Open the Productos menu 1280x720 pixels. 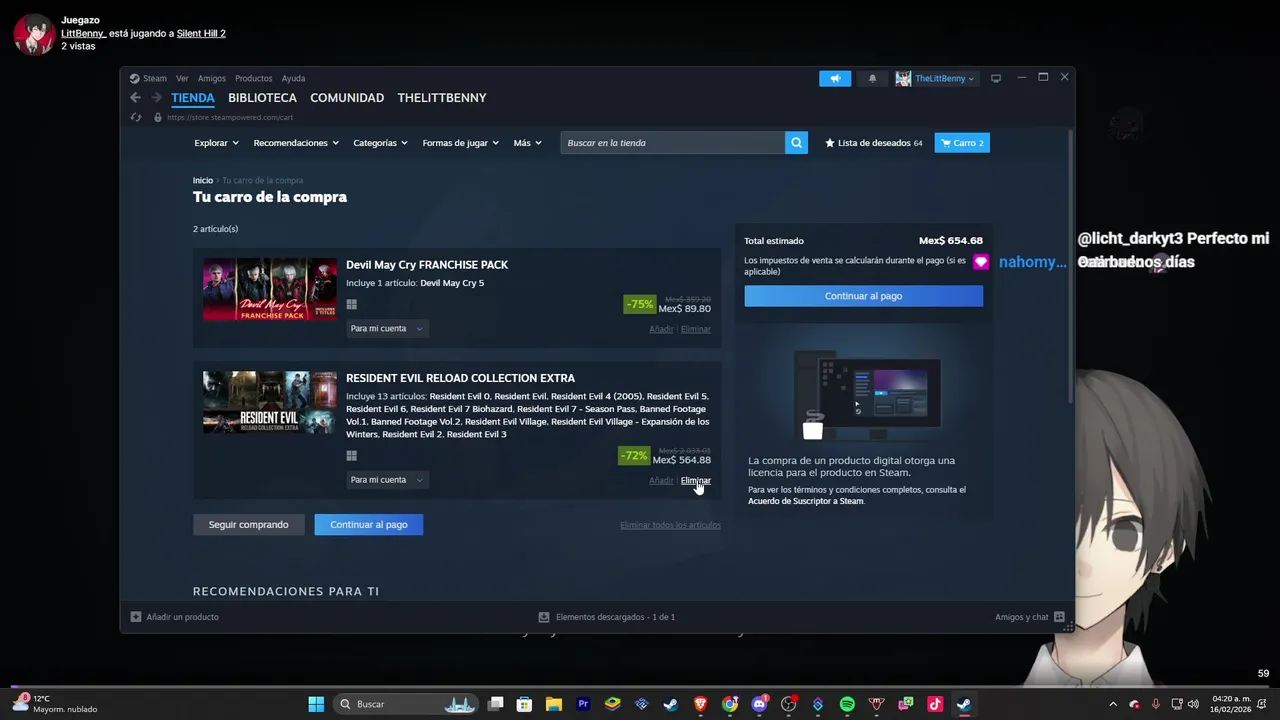pos(253,78)
